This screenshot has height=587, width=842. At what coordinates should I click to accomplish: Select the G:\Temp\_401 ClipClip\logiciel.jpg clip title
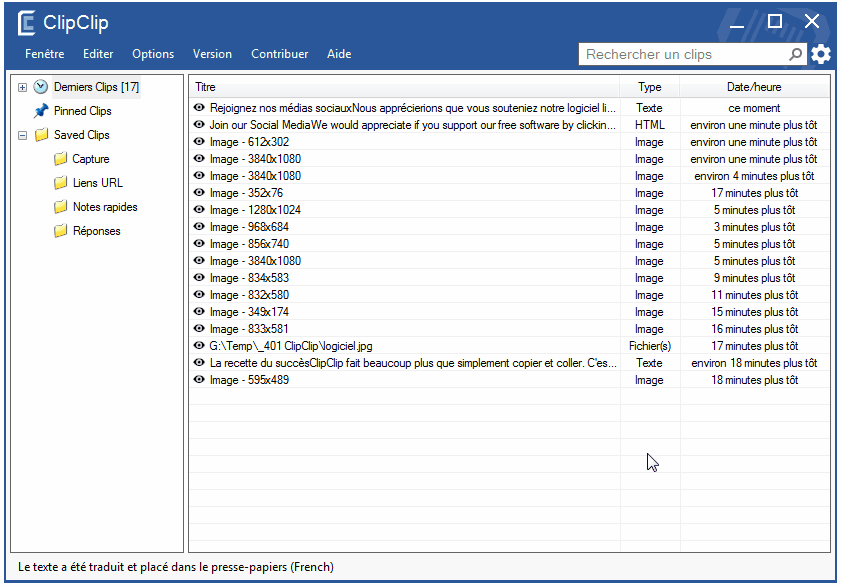(x=291, y=346)
